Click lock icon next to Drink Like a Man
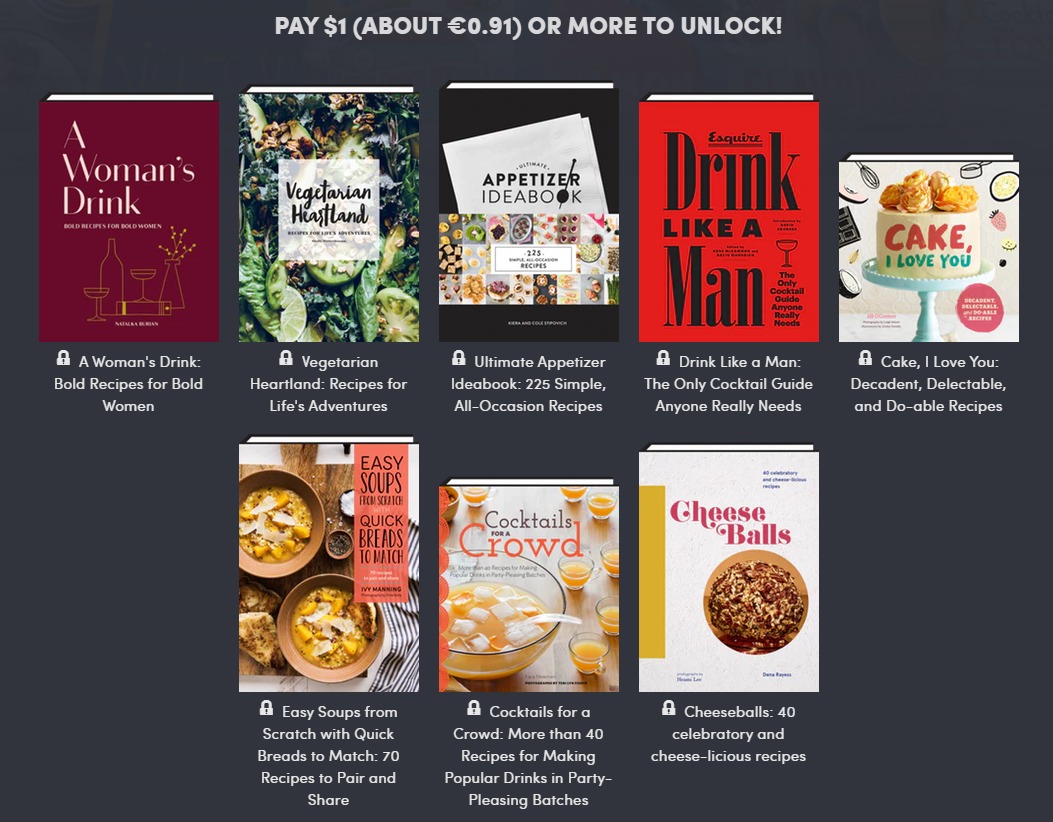Screen dimensions: 1053x822 pos(663,358)
